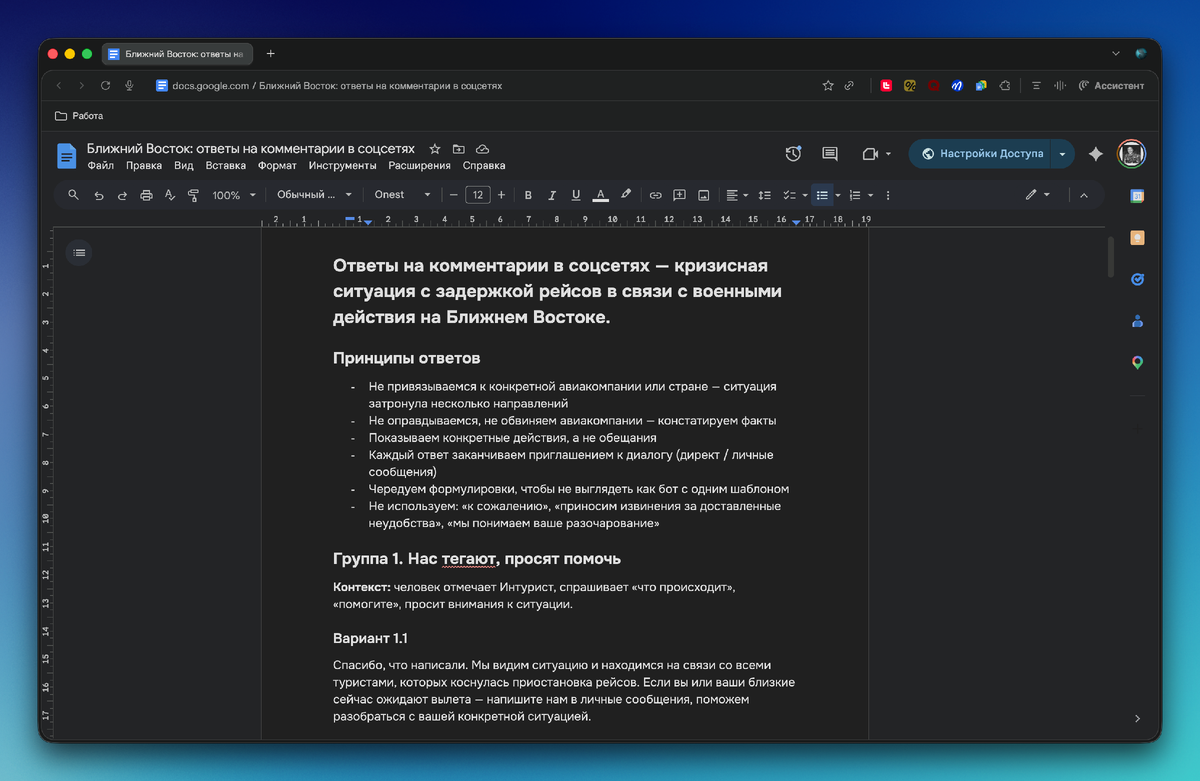Open the Формат menu

[x=277, y=166]
